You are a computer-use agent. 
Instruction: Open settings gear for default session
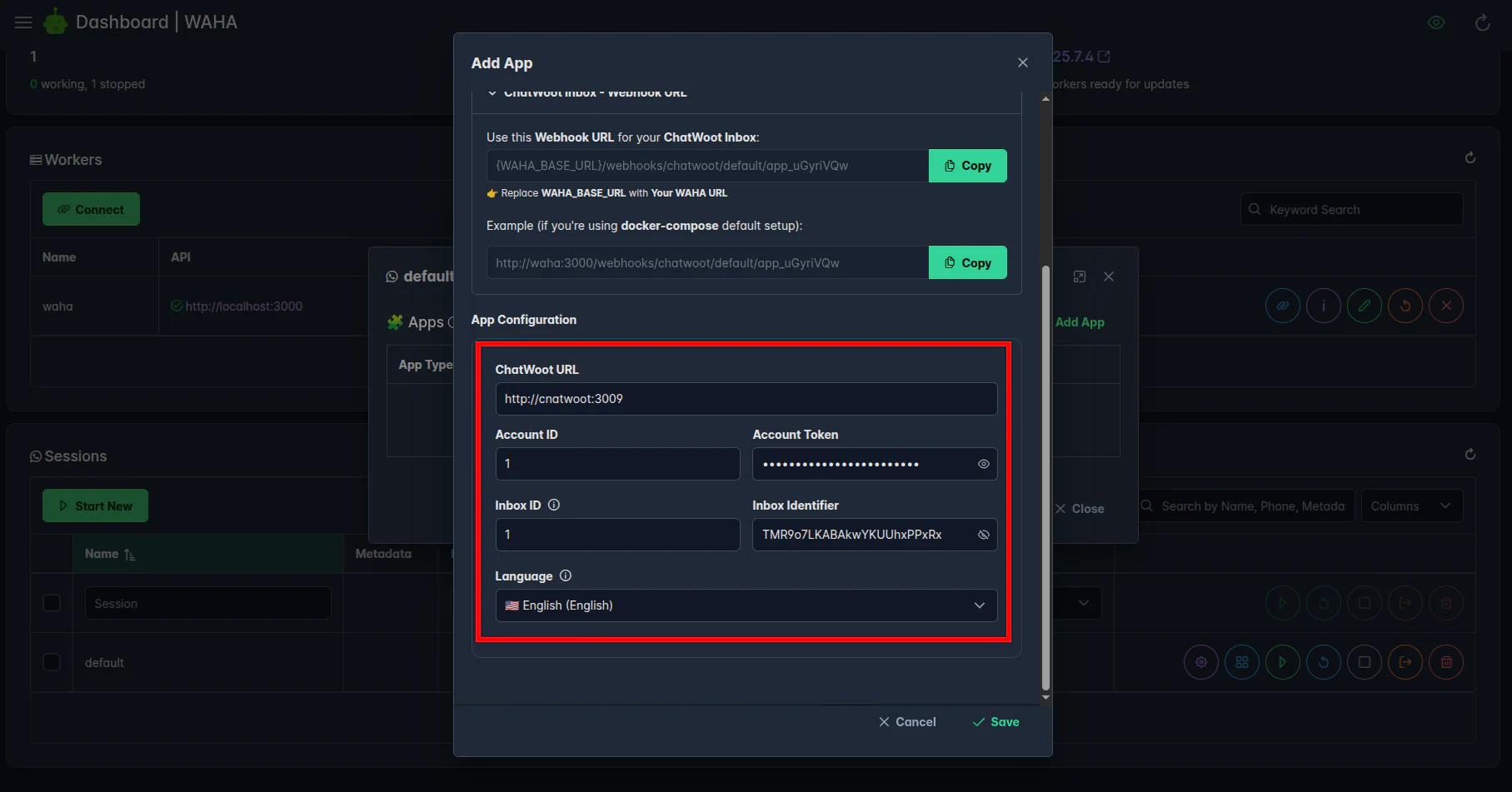(x=1201, y=662)
